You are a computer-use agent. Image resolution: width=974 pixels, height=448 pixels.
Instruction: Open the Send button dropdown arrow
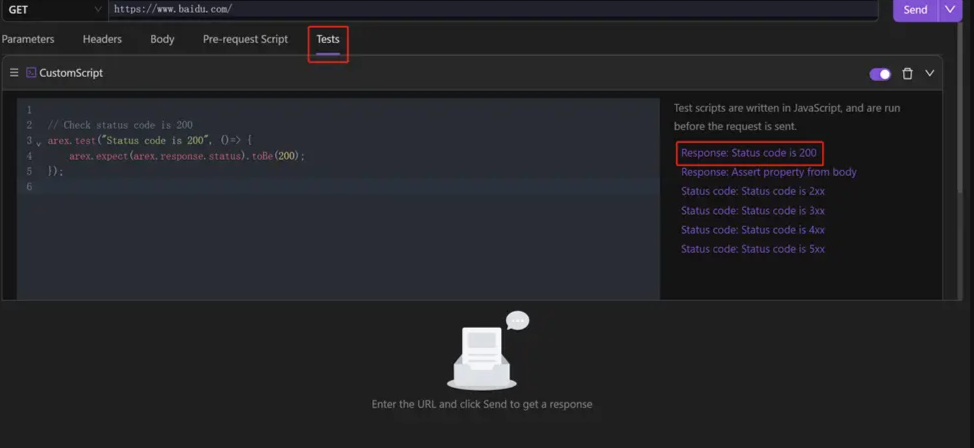tap(950, 9)
